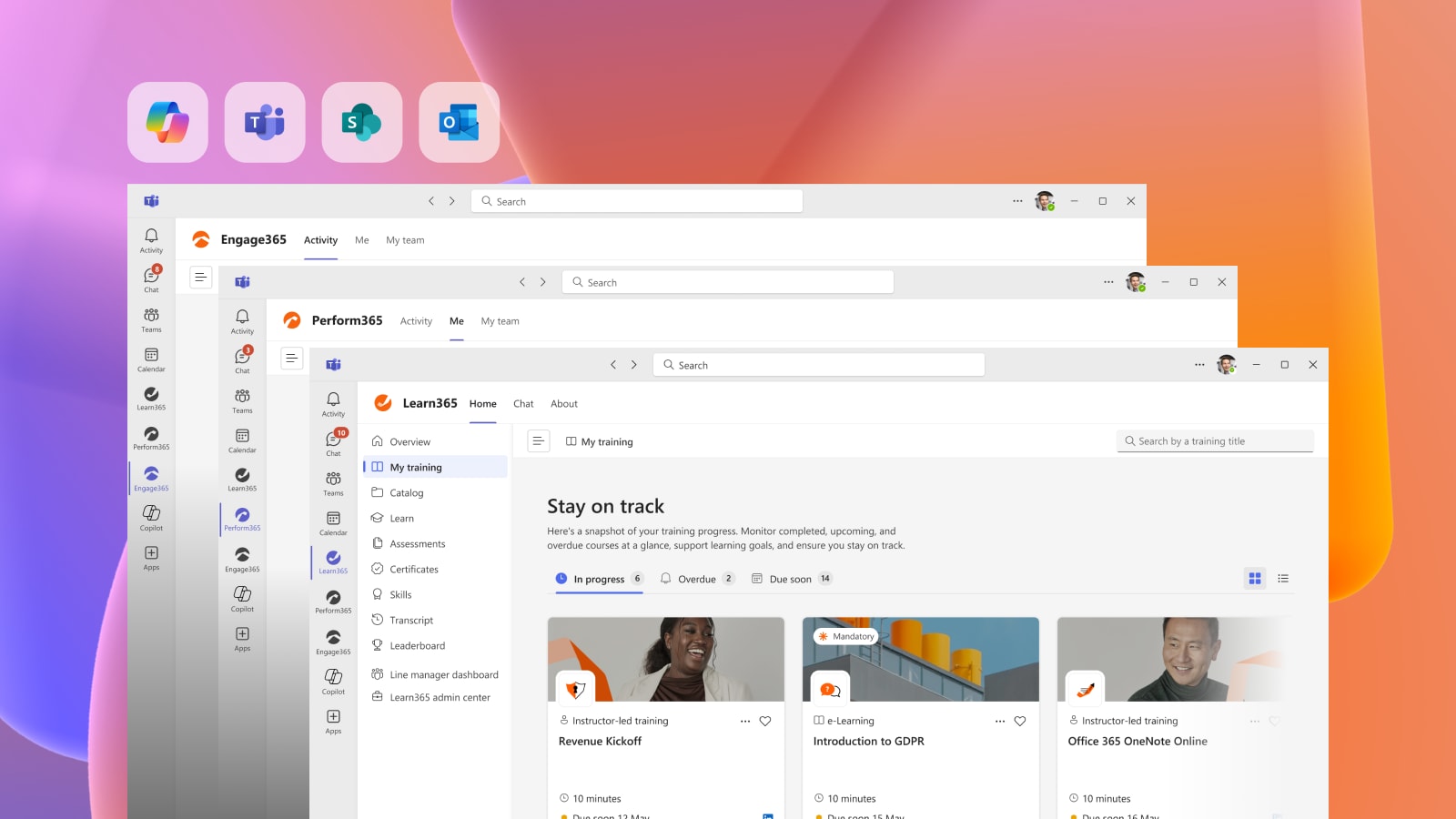Open the Line manager dashboard
1456x819 pixels.
pyautogui.click(x=444, y=674)
